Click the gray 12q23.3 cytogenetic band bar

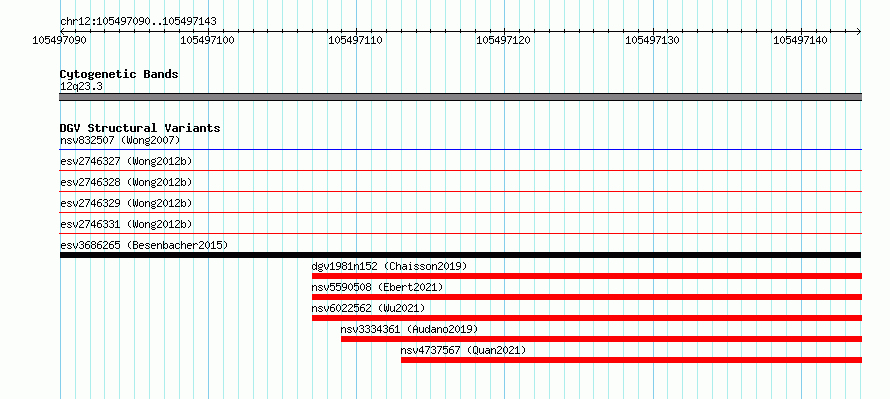[x=461, y=97]
